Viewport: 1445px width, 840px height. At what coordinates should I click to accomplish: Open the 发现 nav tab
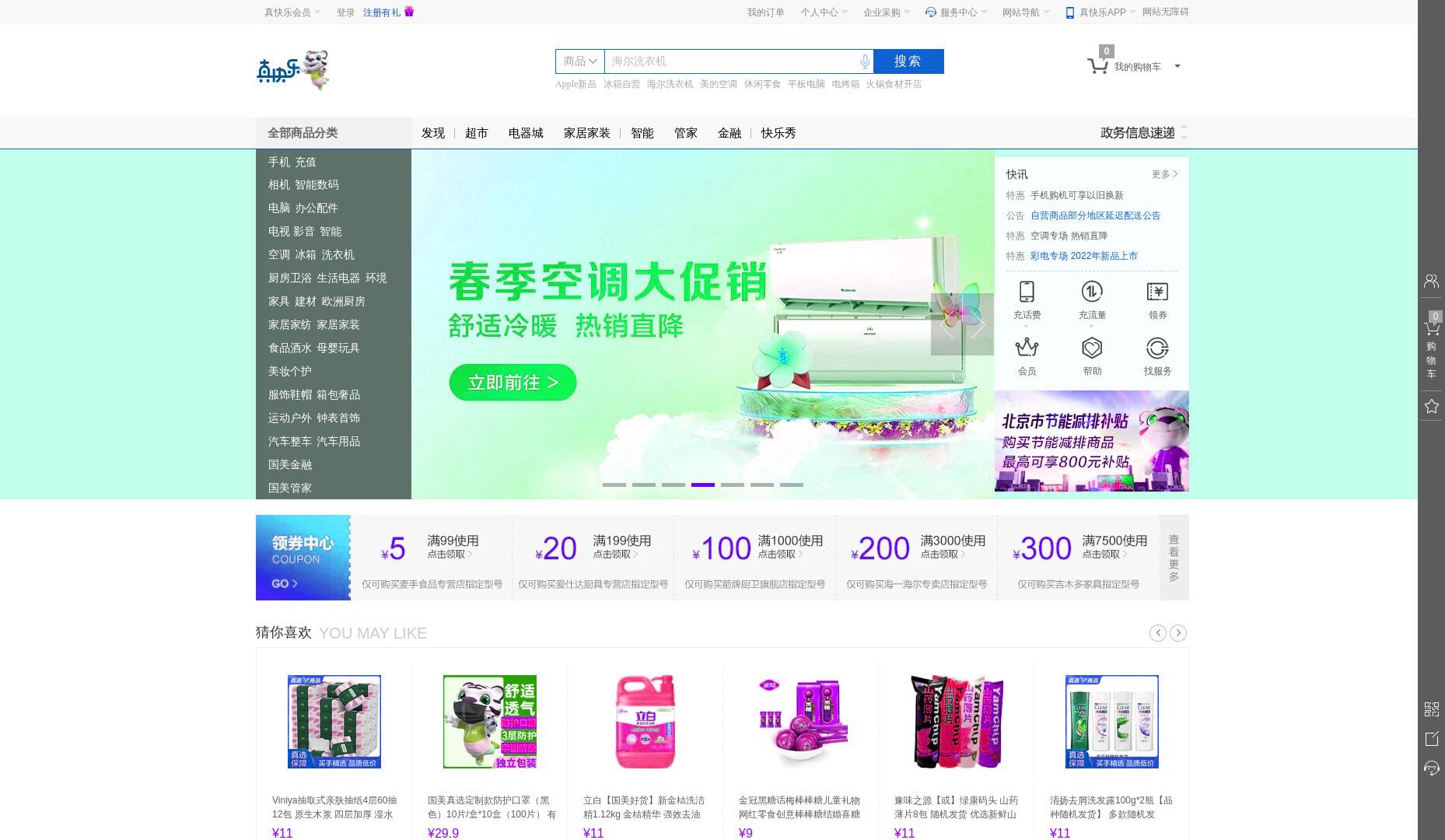coord(433,133)
